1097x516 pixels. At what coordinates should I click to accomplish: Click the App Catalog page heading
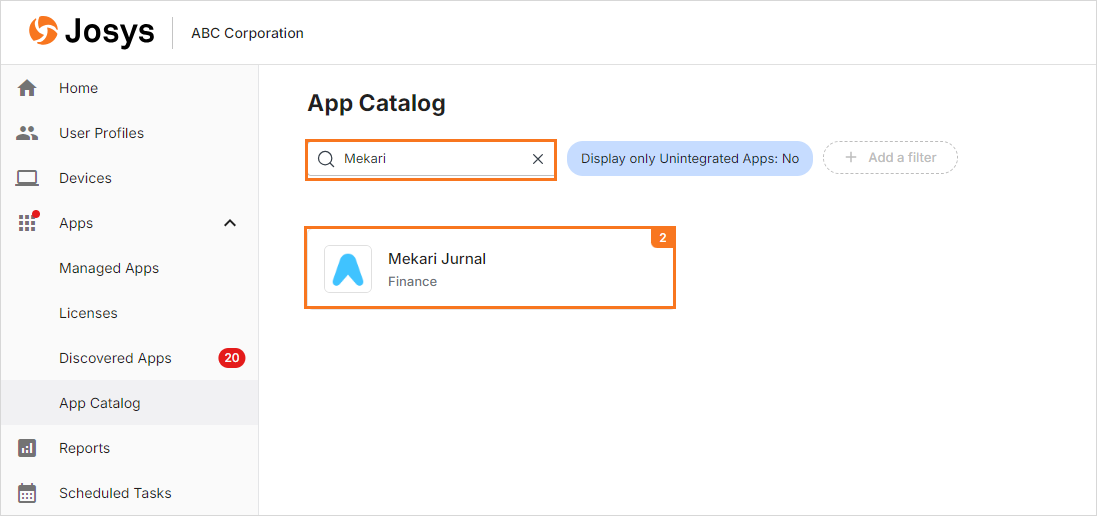click(376, 103)
